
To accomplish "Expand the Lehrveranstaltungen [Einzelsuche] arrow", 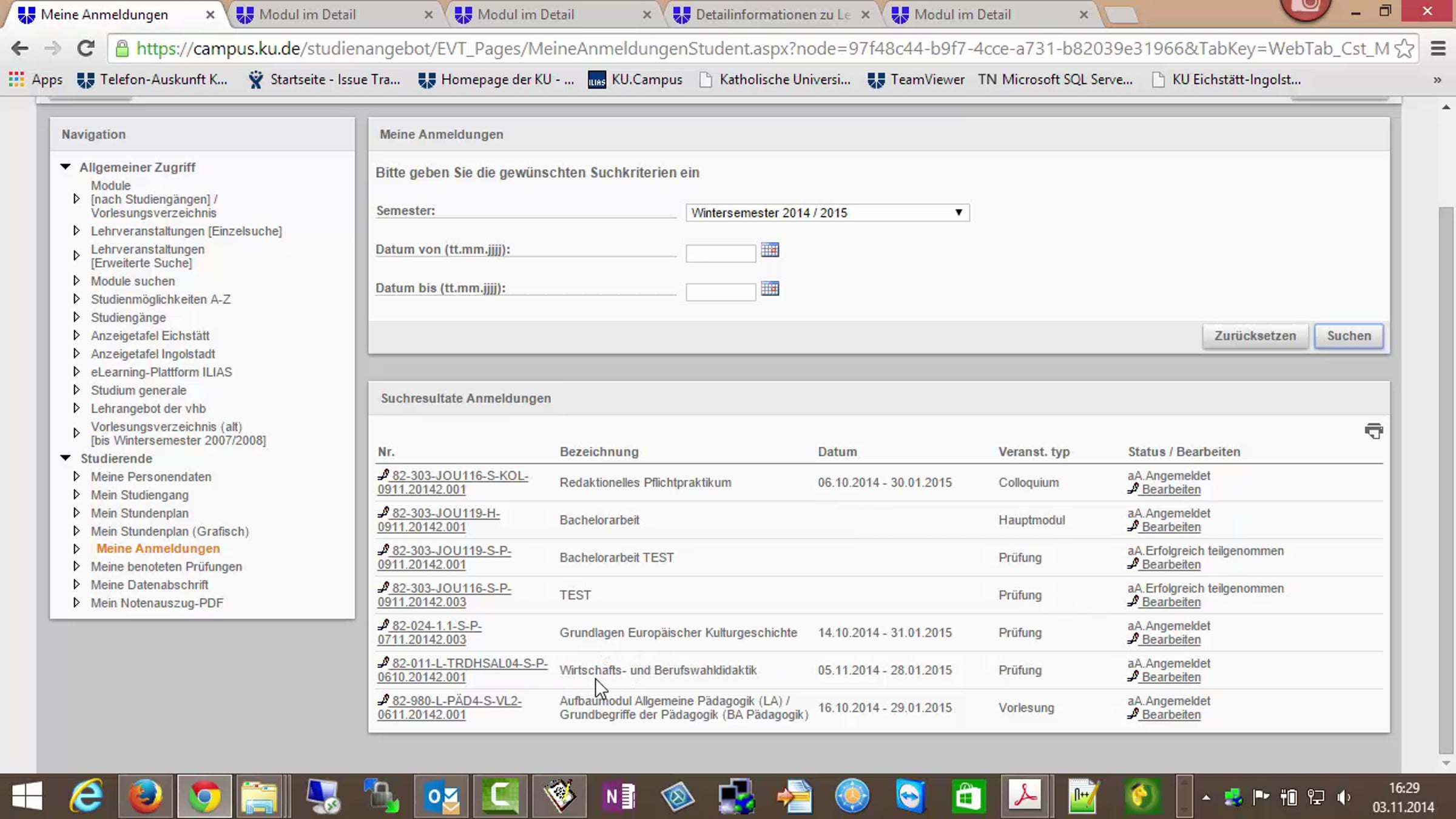I will [x=76, y=231].
